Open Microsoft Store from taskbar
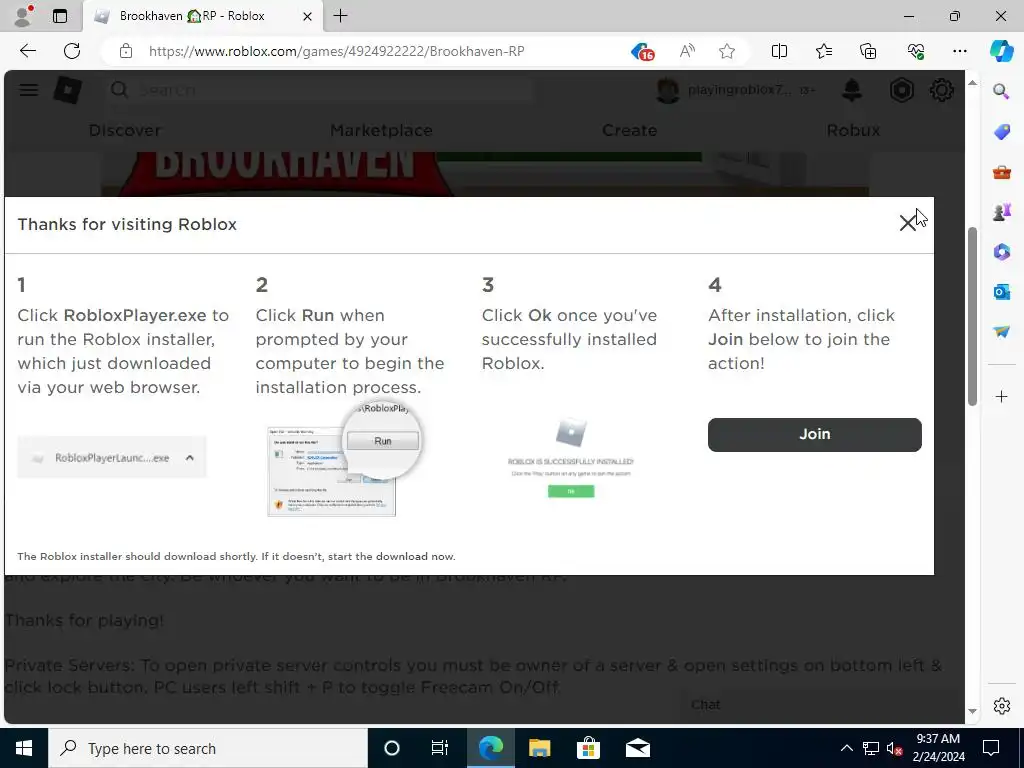 [588, 748]
